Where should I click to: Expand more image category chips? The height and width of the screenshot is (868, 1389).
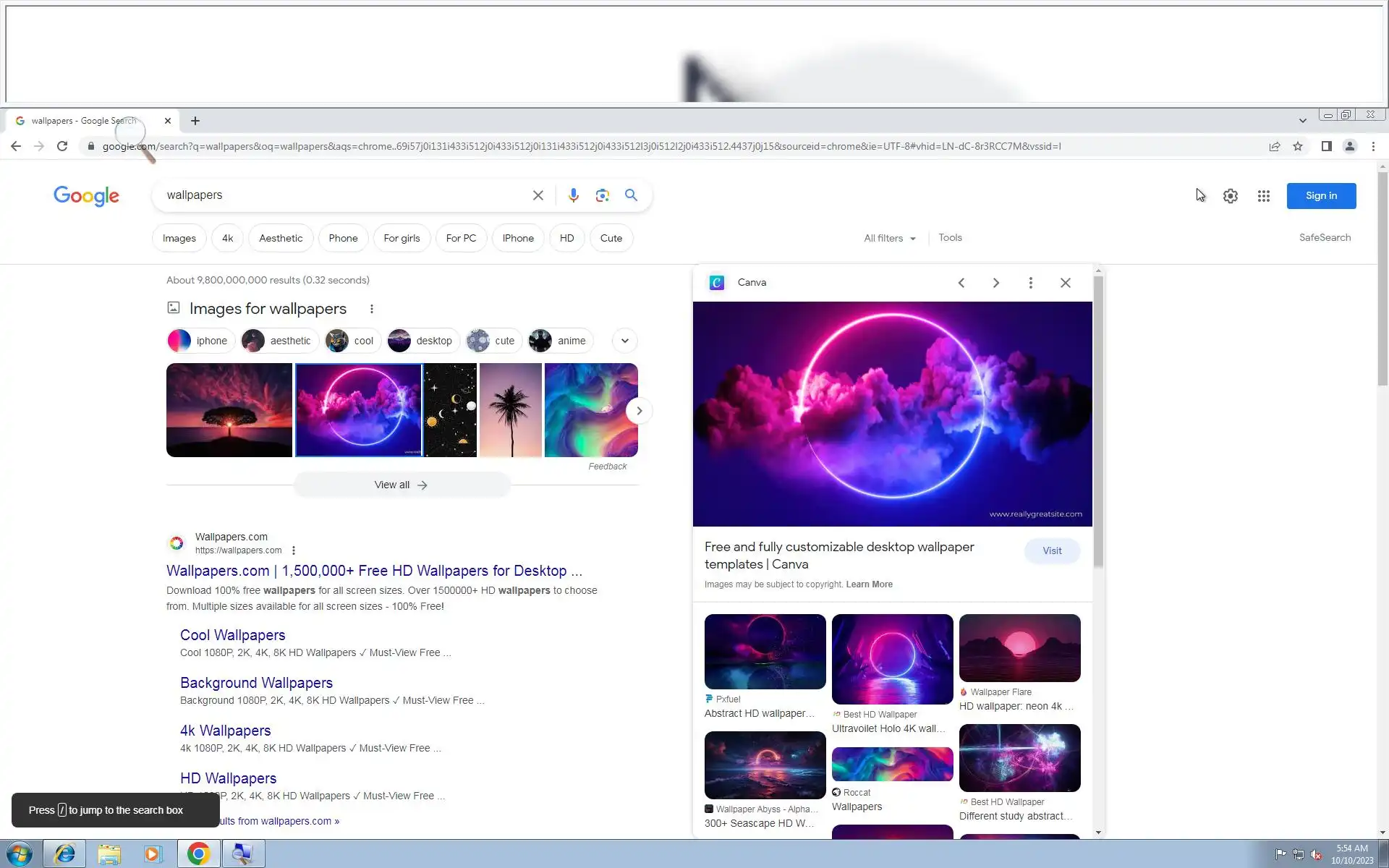(624, 341)
